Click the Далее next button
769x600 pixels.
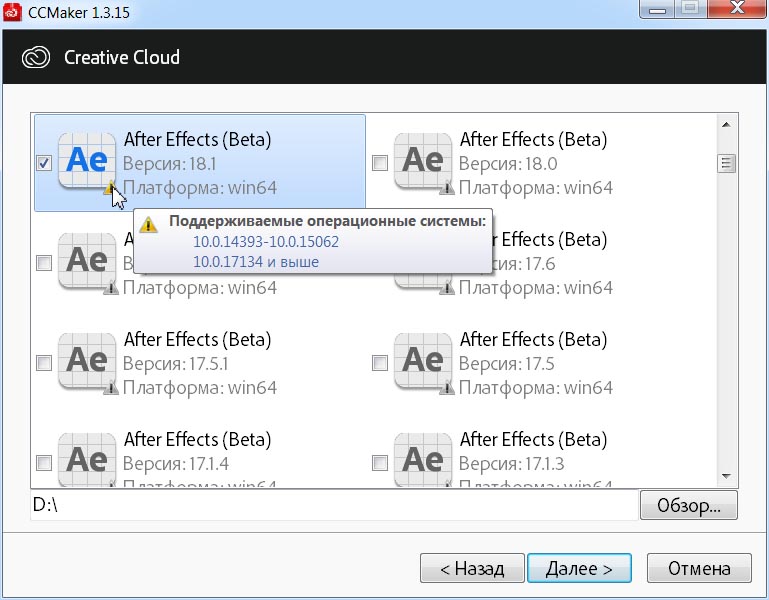(x=579, y=568)
